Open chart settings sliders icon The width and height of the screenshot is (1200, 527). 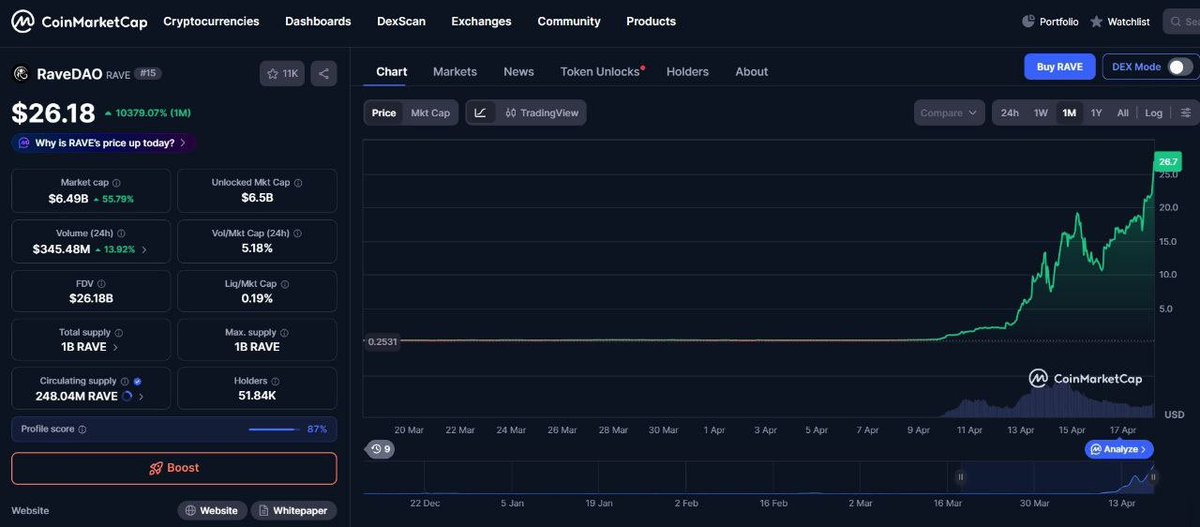coord(1186,113)
